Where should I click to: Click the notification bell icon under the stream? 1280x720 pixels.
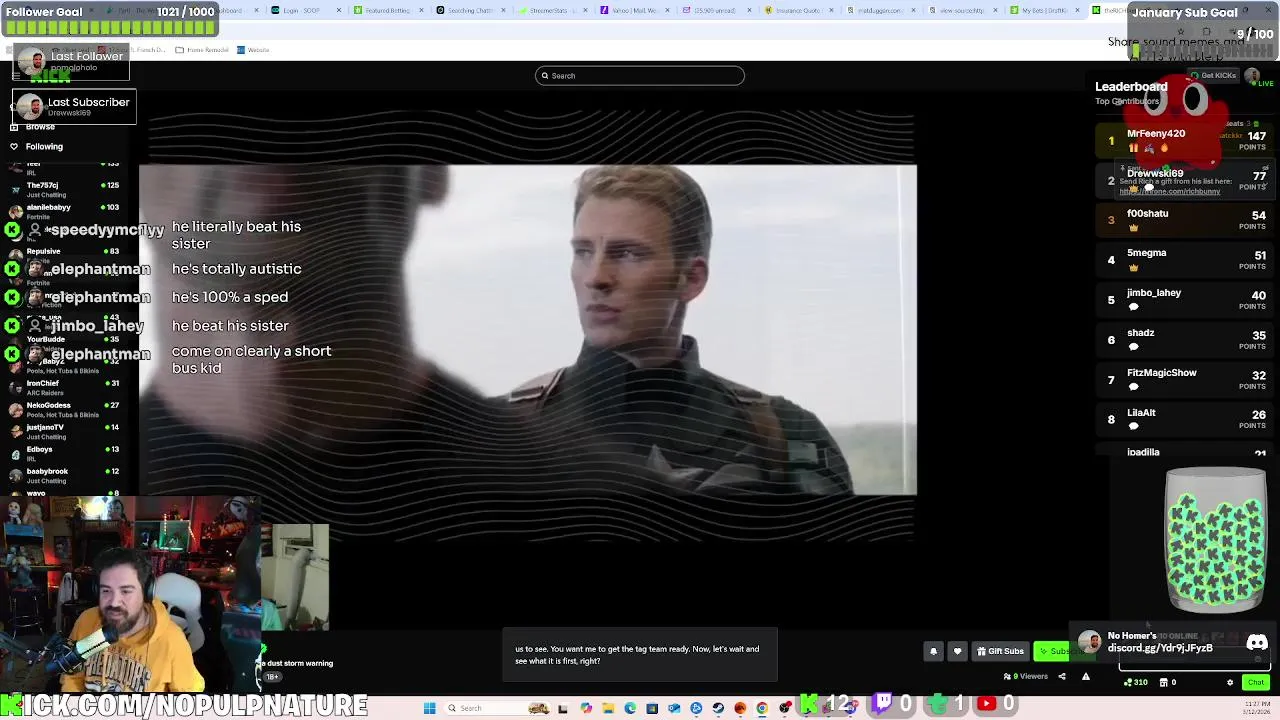click(933, 651)
